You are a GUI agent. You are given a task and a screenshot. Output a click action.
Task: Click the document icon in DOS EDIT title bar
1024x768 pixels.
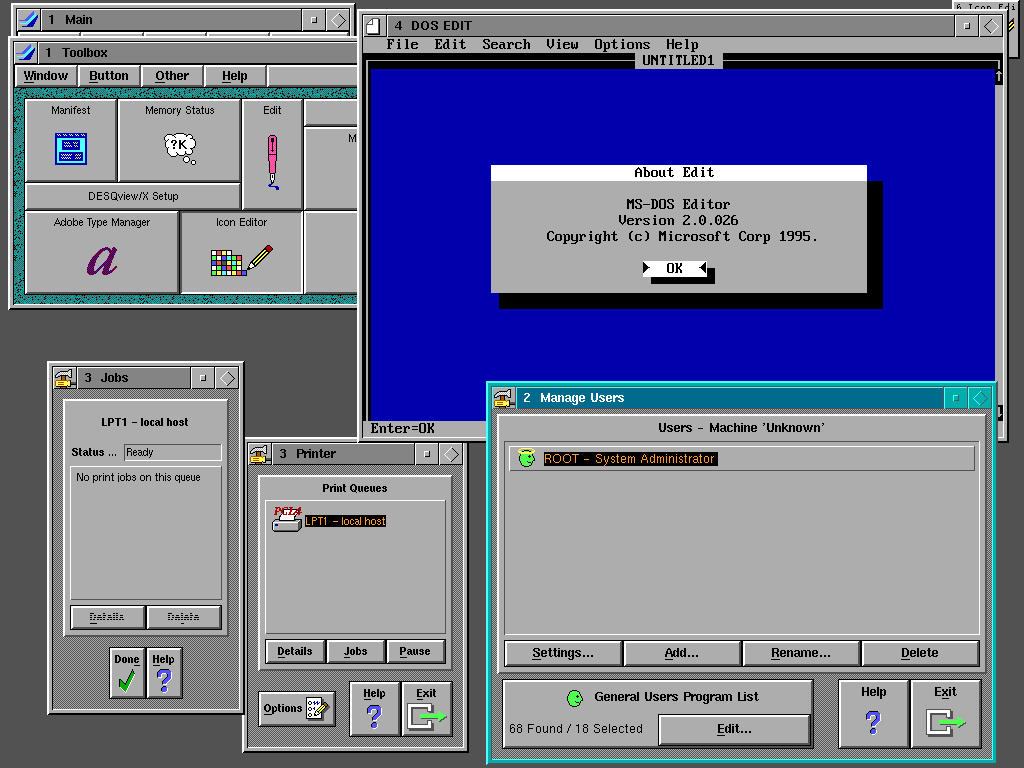[x=374, y=26]
